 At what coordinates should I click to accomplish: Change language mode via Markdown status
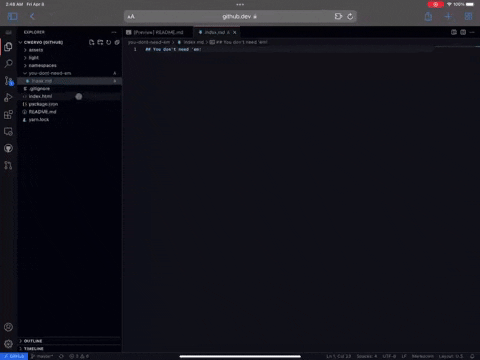click(x=423, y=356)
